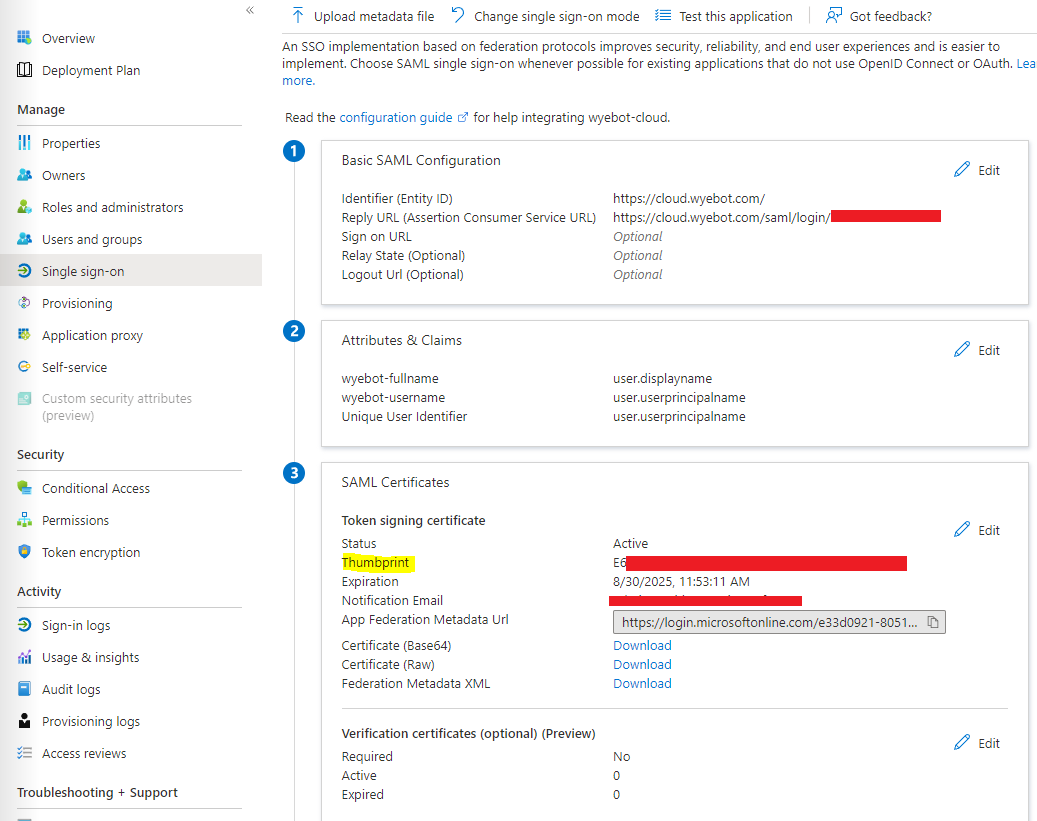The width and height of the screenshot is (1037, 821).
Task: Click Custom security attributes (preview) item
Action: point(116,407)
